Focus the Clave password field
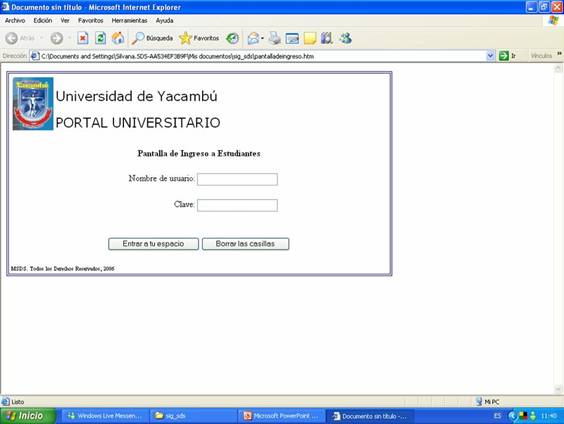Image resolution: width=564 pixels, height=424 pixels. coord(237,205)
